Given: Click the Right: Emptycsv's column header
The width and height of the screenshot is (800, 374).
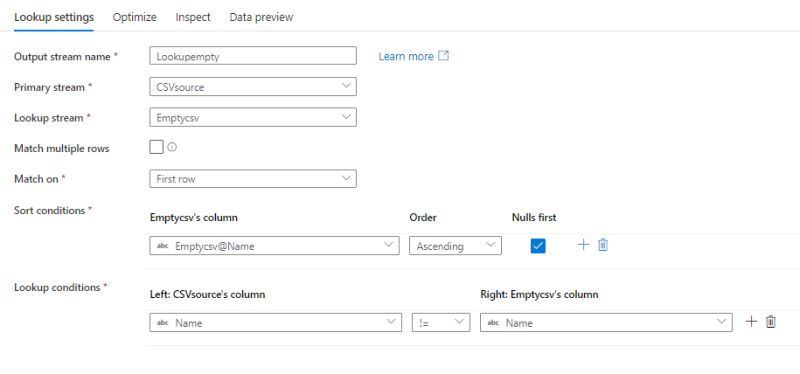Looking at the screenshot, I should (x=539, y=294).
